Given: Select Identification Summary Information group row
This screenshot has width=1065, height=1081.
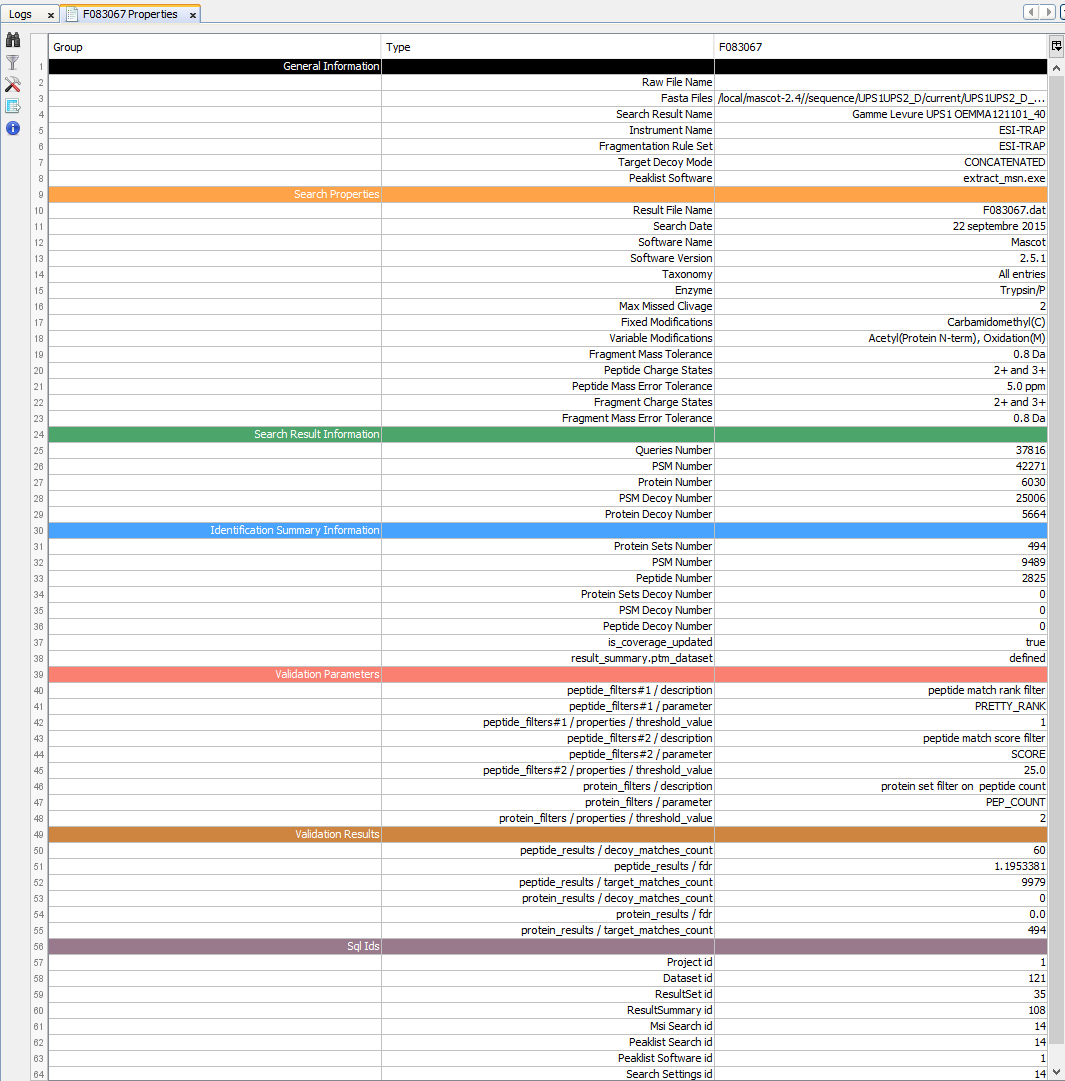Looking at the screenshot, I should (548, 530).
